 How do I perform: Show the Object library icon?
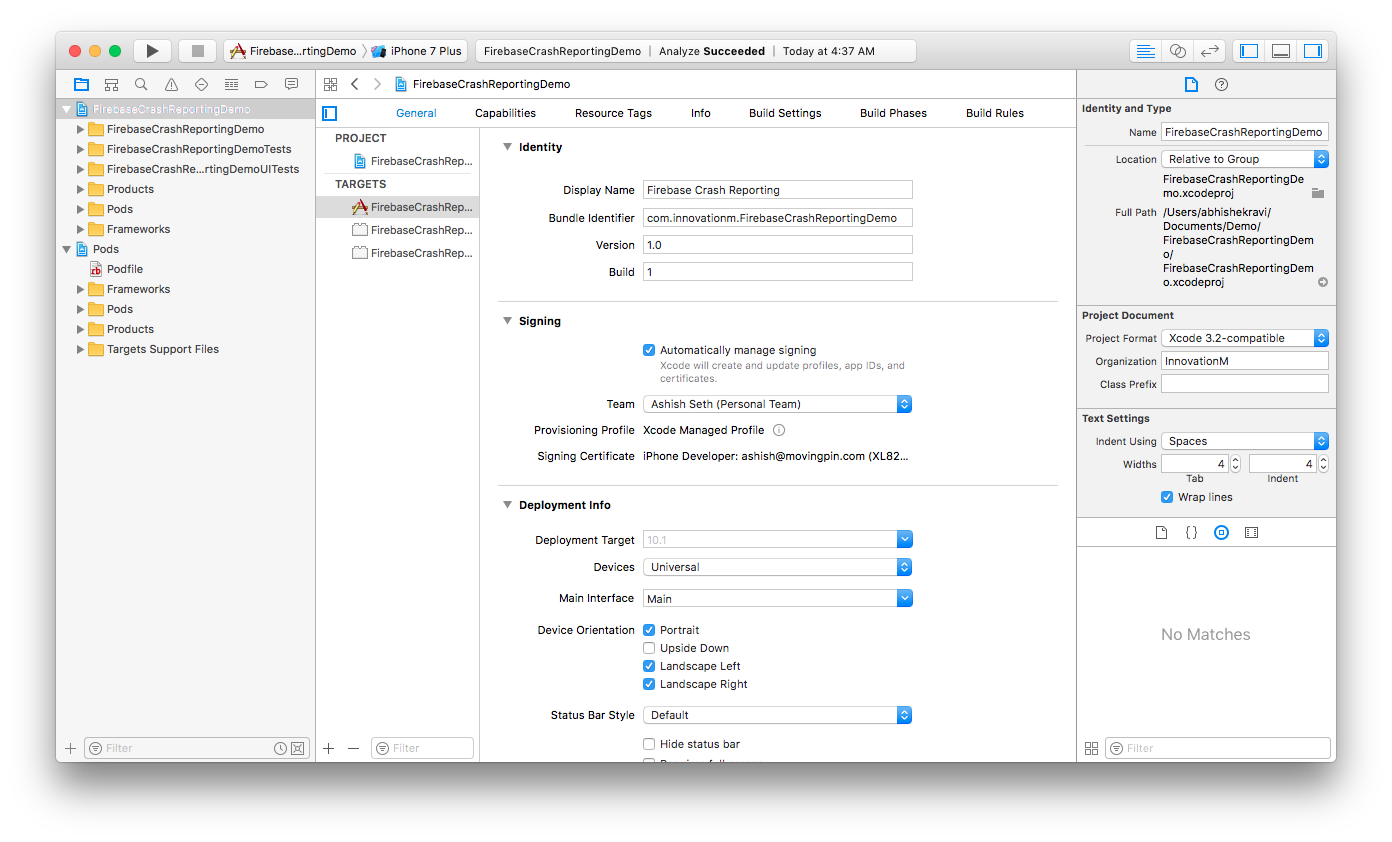1221,533
